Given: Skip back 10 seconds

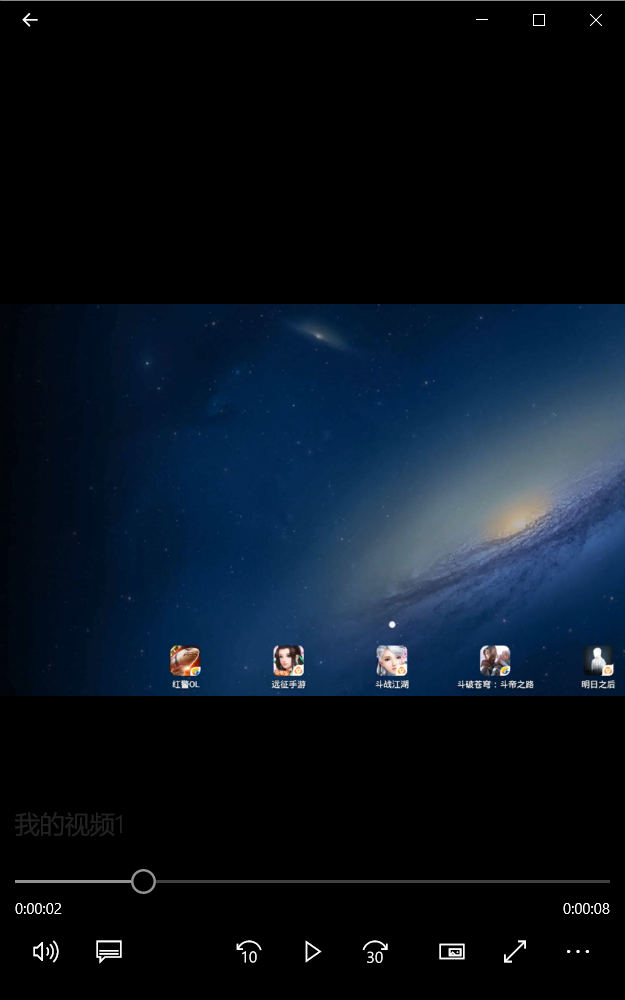Looking at the screenshot, I should [x=249, y=952].
